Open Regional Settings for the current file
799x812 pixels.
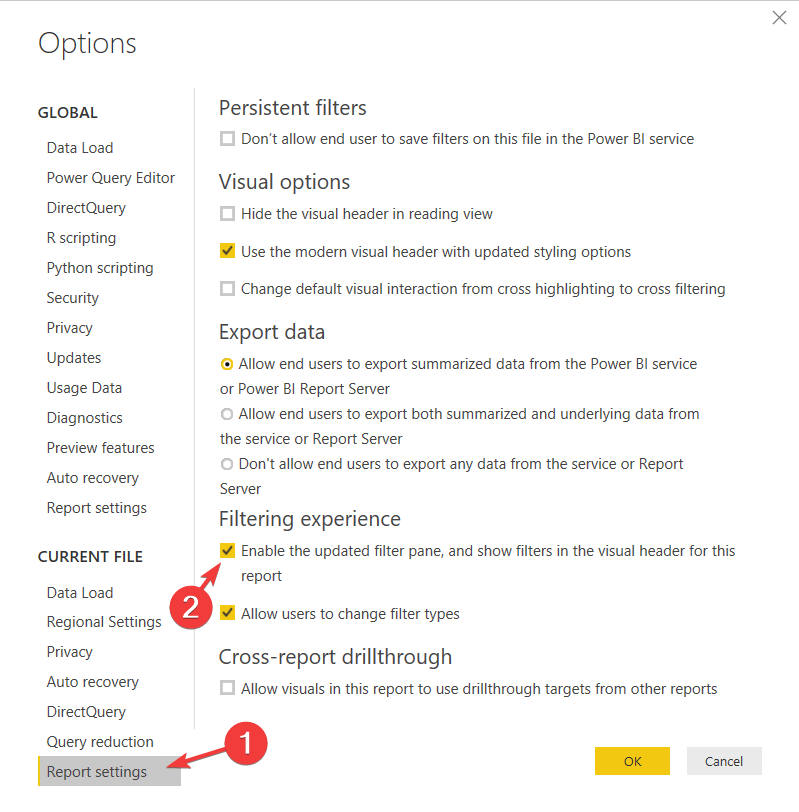click(x=104, y=621)
